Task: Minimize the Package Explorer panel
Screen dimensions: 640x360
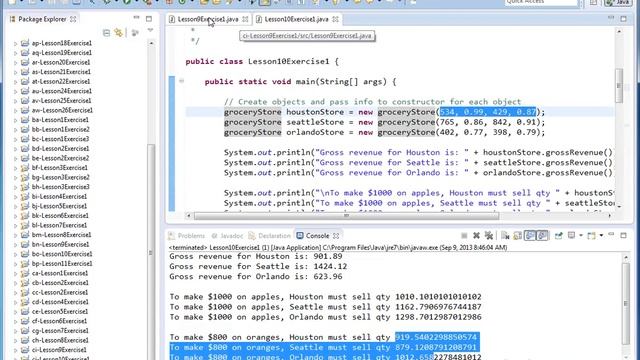Action: tap(136, 18)
